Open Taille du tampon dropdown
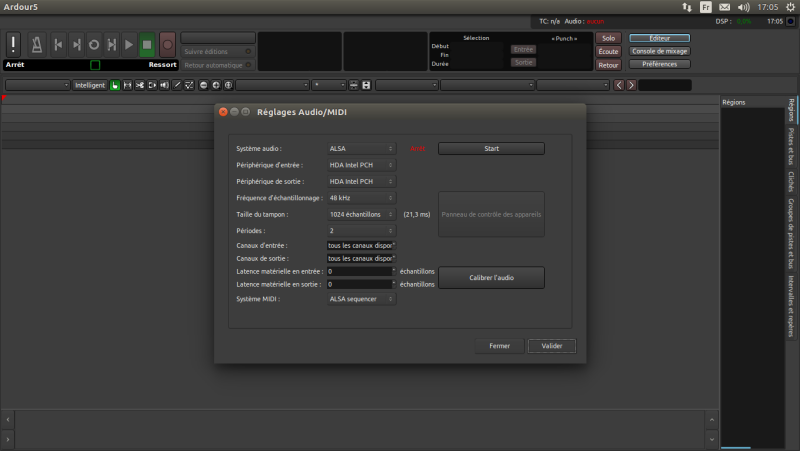This screenshot has height=451, width=800. coord(361,214)
